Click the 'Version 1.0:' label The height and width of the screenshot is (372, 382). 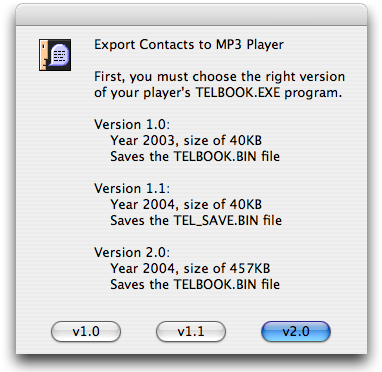click(132, 124)
